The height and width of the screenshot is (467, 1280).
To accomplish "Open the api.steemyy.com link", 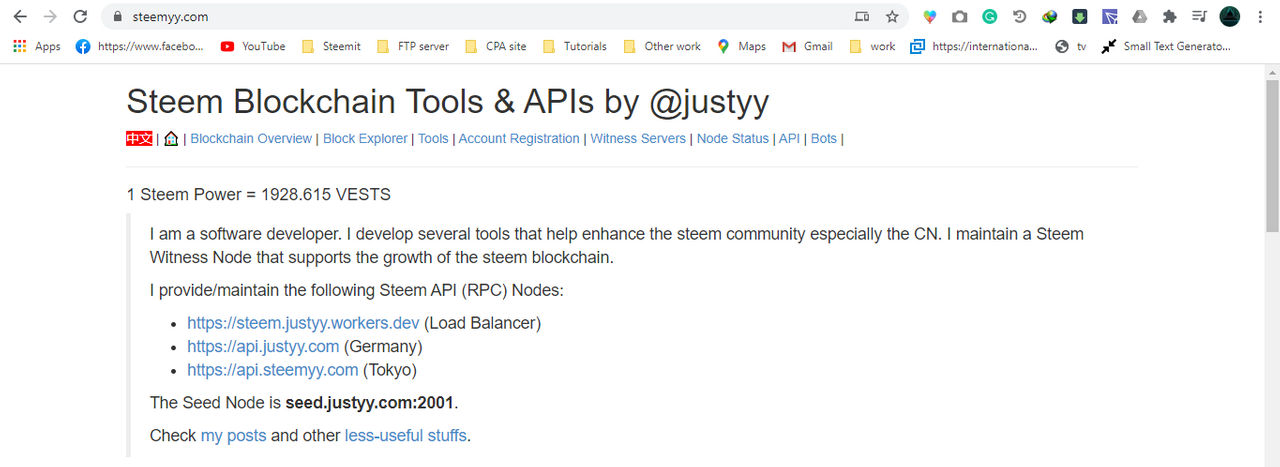I will 272,370.
